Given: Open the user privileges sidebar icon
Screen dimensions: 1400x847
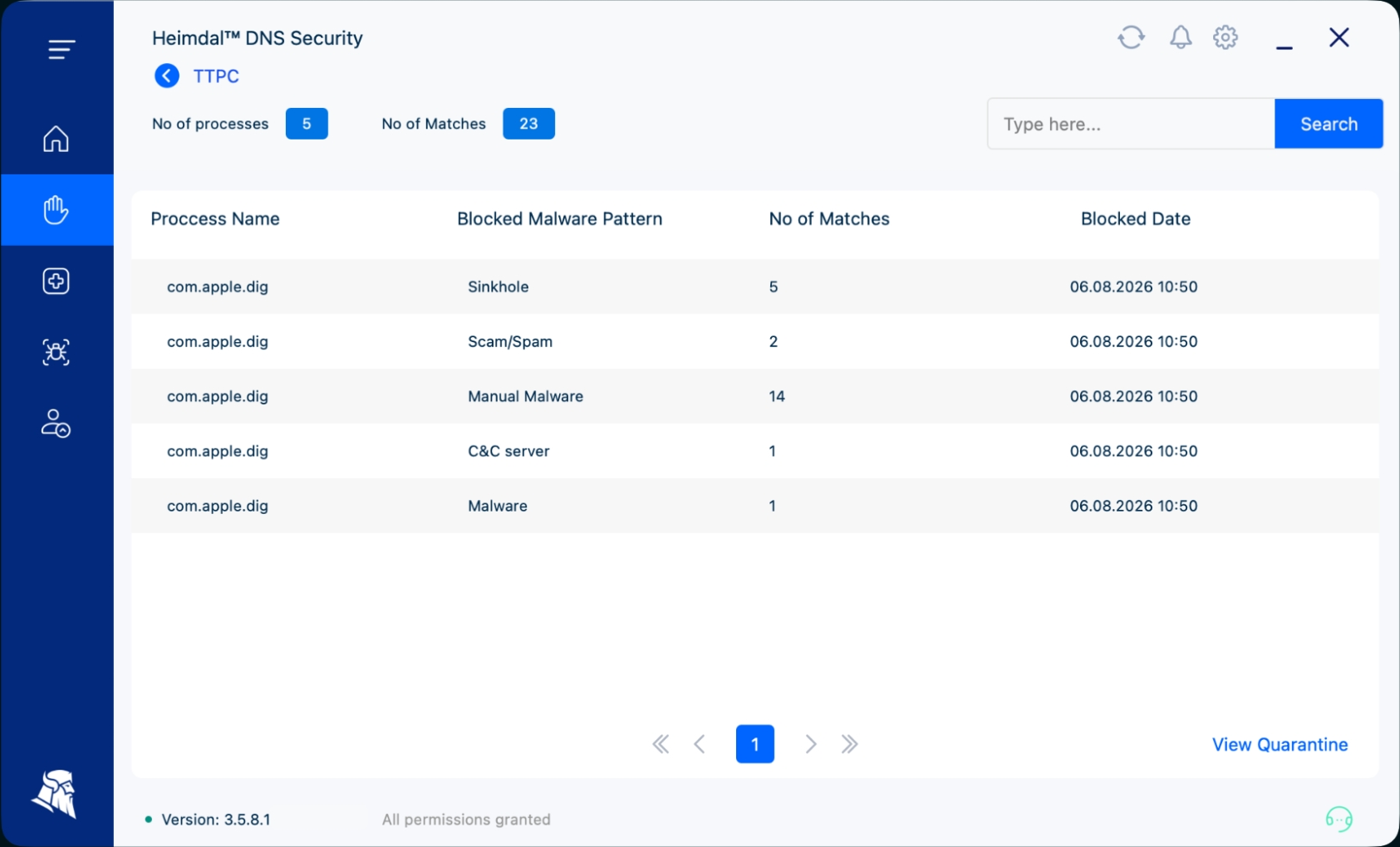Looking at the screenshot, I should [56, 423].
